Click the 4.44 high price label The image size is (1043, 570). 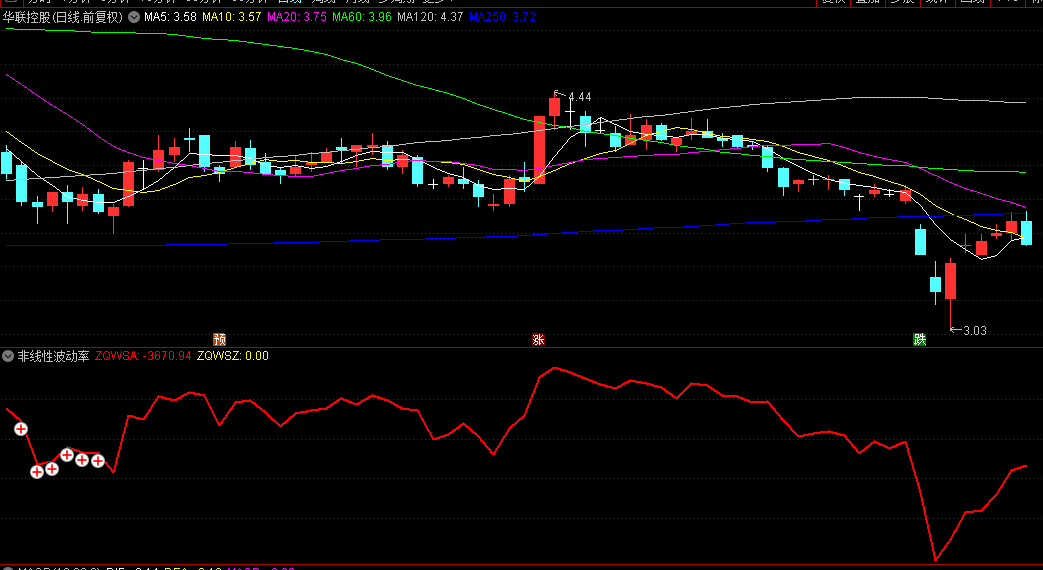(x=579, y=97)
